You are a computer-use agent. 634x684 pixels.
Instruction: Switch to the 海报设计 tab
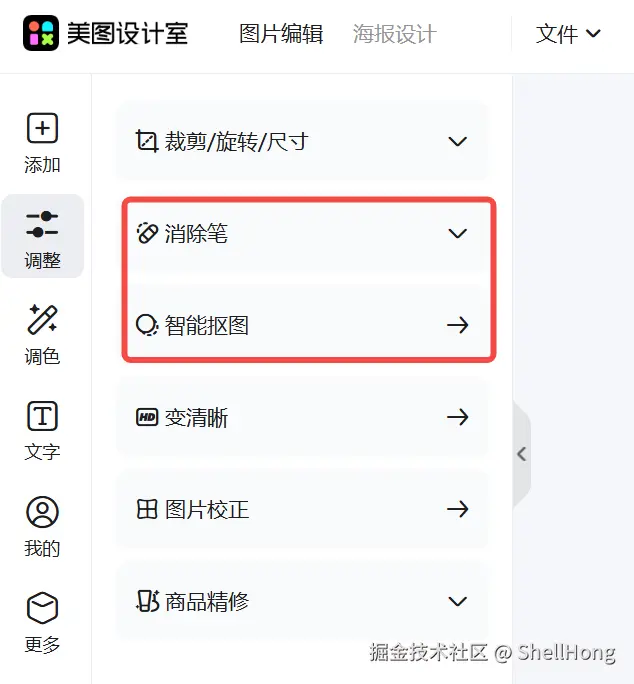click(394, 34)
